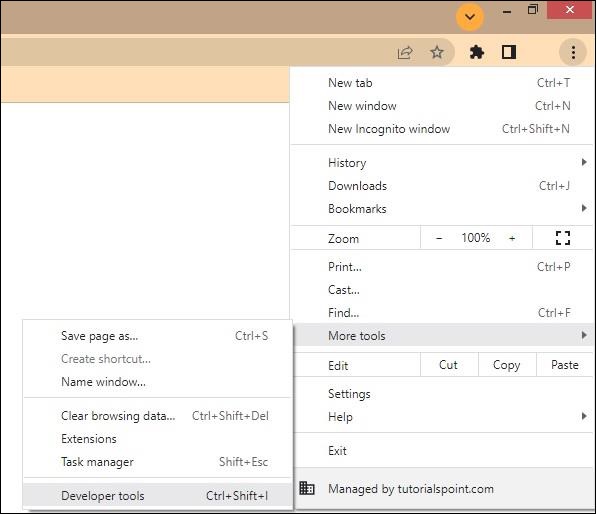Viewport: 597px width, 514px height.
Task: Click the Copy button in Edit row
Action: (507, 365)
